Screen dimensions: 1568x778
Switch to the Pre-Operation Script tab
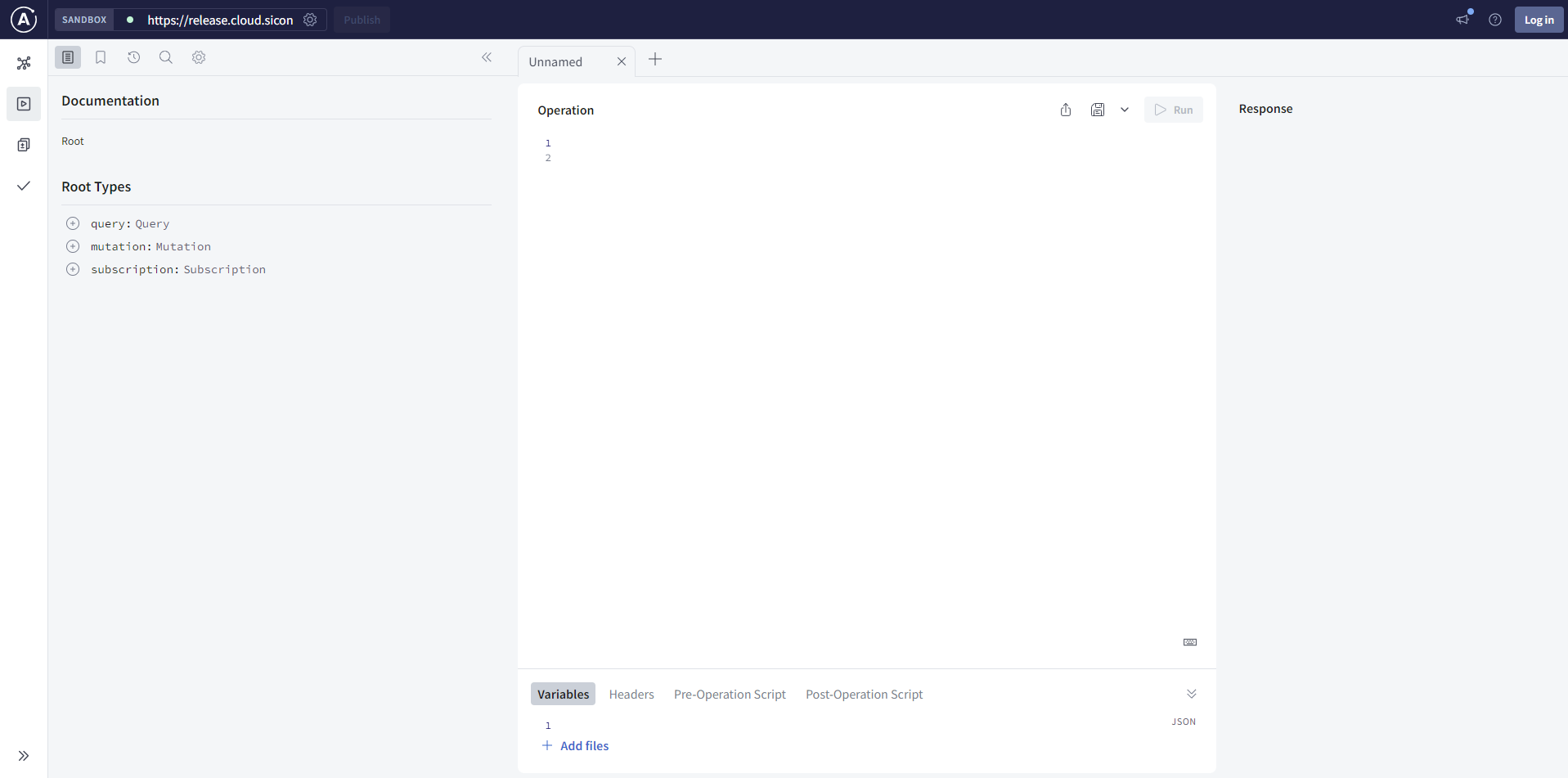coord(730,694)
